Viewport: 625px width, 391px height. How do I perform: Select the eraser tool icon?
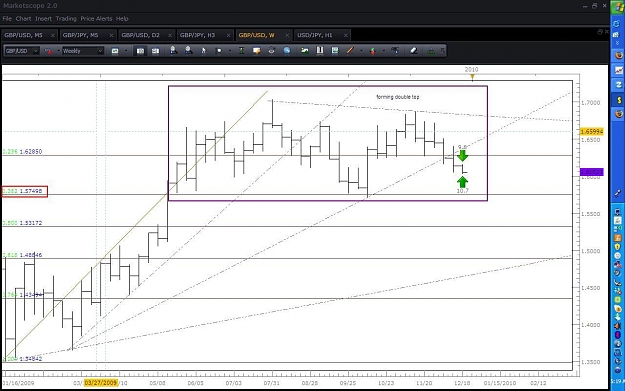click(414, 51)
